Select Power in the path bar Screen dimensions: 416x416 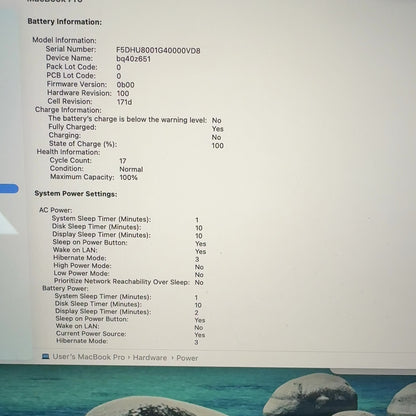point(187,358)
